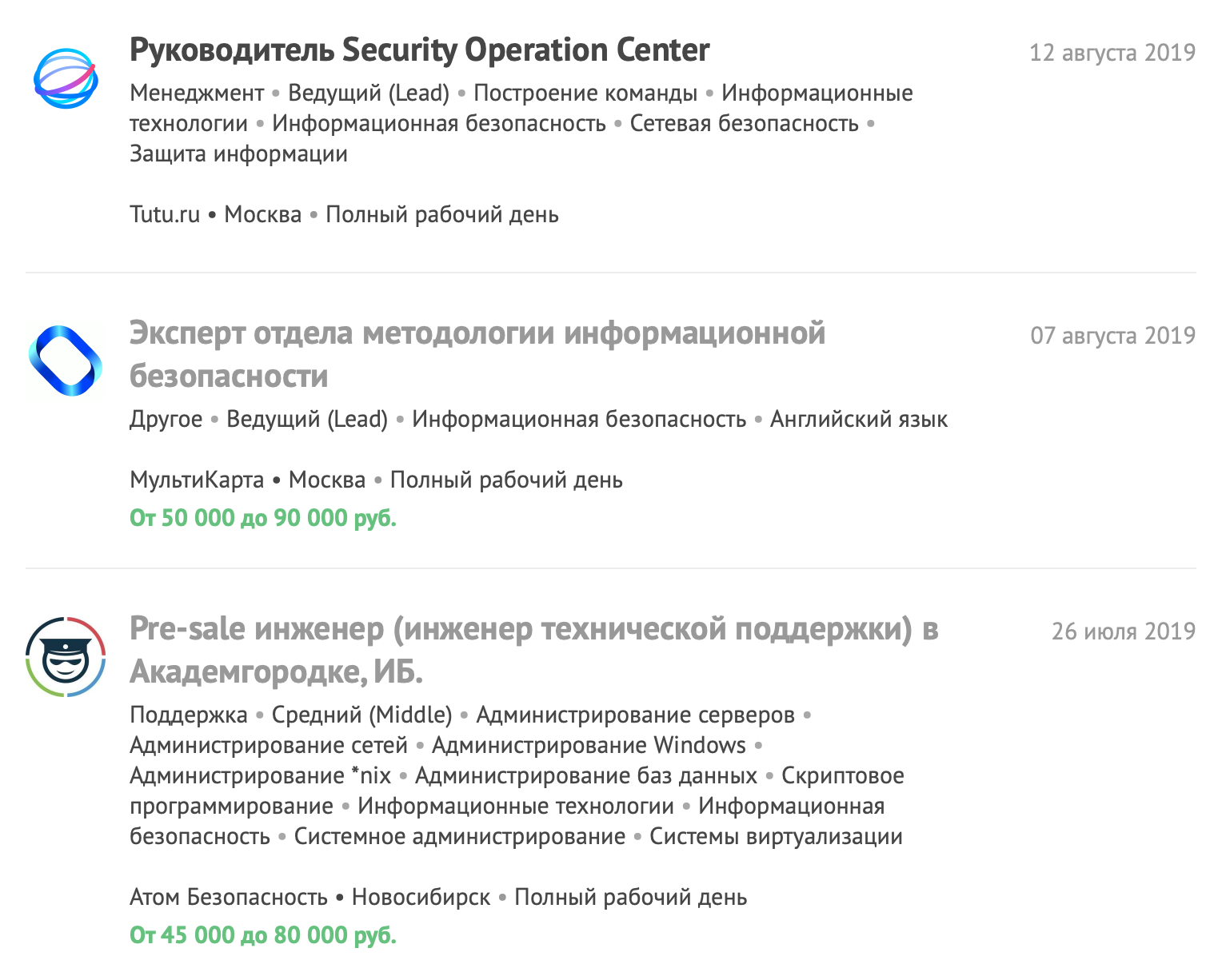Screen dimensions: 1222x980
Task: Click the 12 августа 2019 date
Action: (x=1112, y=53)
